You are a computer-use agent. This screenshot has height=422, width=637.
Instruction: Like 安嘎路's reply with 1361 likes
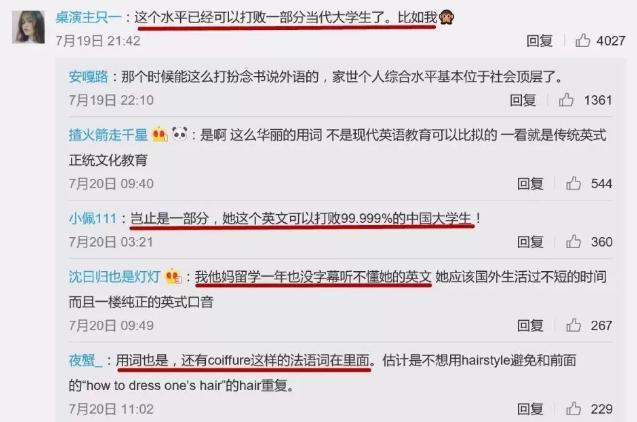click(x=566, y=100)
